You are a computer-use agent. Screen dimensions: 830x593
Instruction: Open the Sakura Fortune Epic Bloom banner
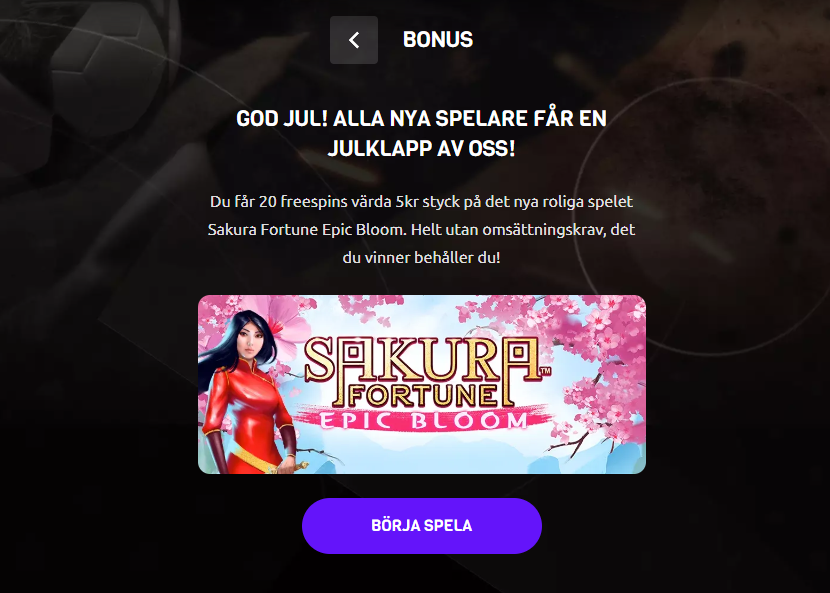[x=422, y=384]
